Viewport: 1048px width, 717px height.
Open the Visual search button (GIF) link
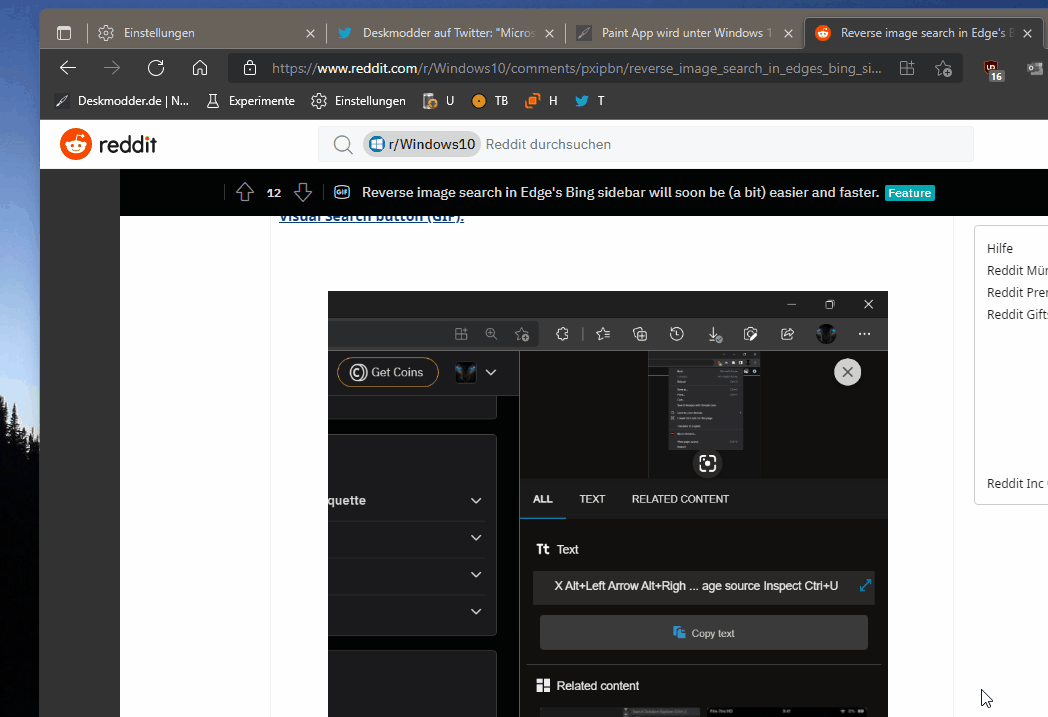(371, 218)
